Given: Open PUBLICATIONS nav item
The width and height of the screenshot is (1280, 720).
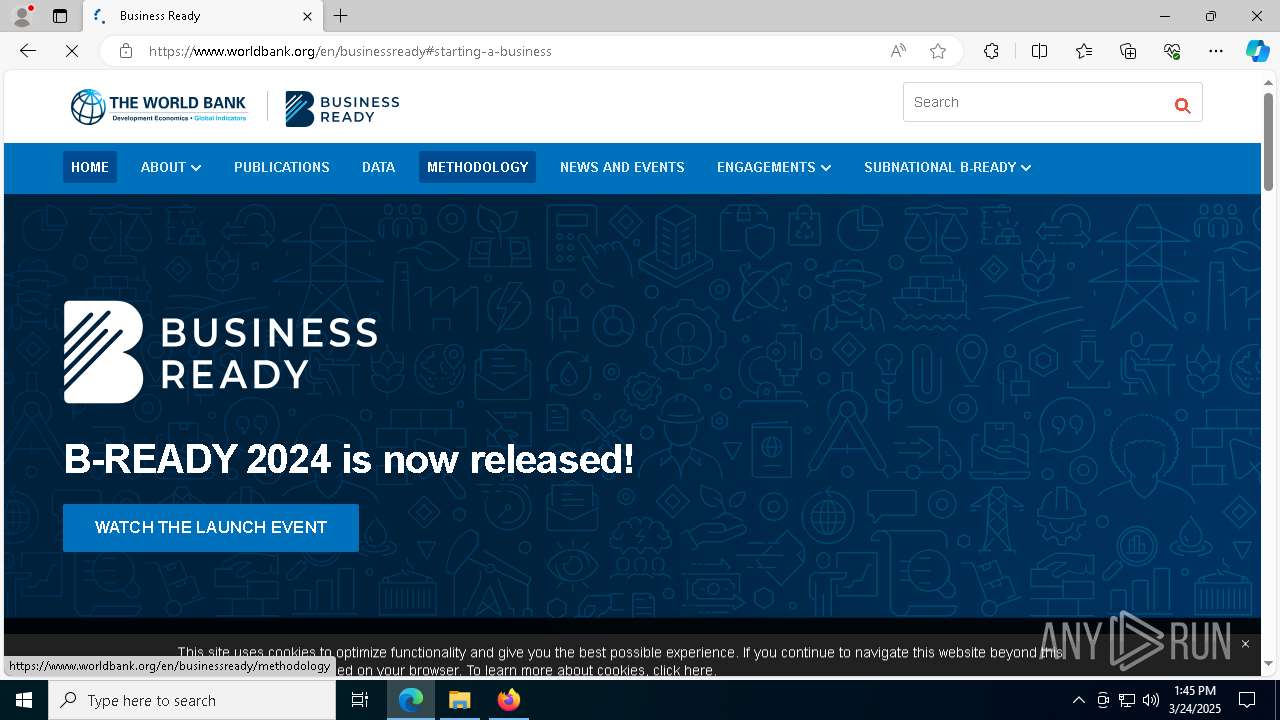Looking at the screenshot, I should (282, 167).
